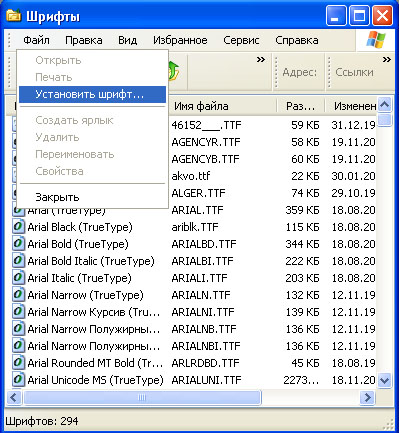Open the Справка menu
The width and height of the screenshot is (399, 433).
pos(297,40)
